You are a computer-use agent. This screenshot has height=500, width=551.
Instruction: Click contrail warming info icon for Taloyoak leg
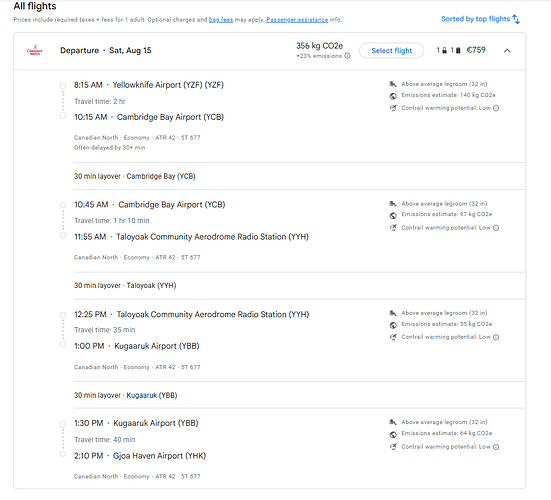pos(496,337)
